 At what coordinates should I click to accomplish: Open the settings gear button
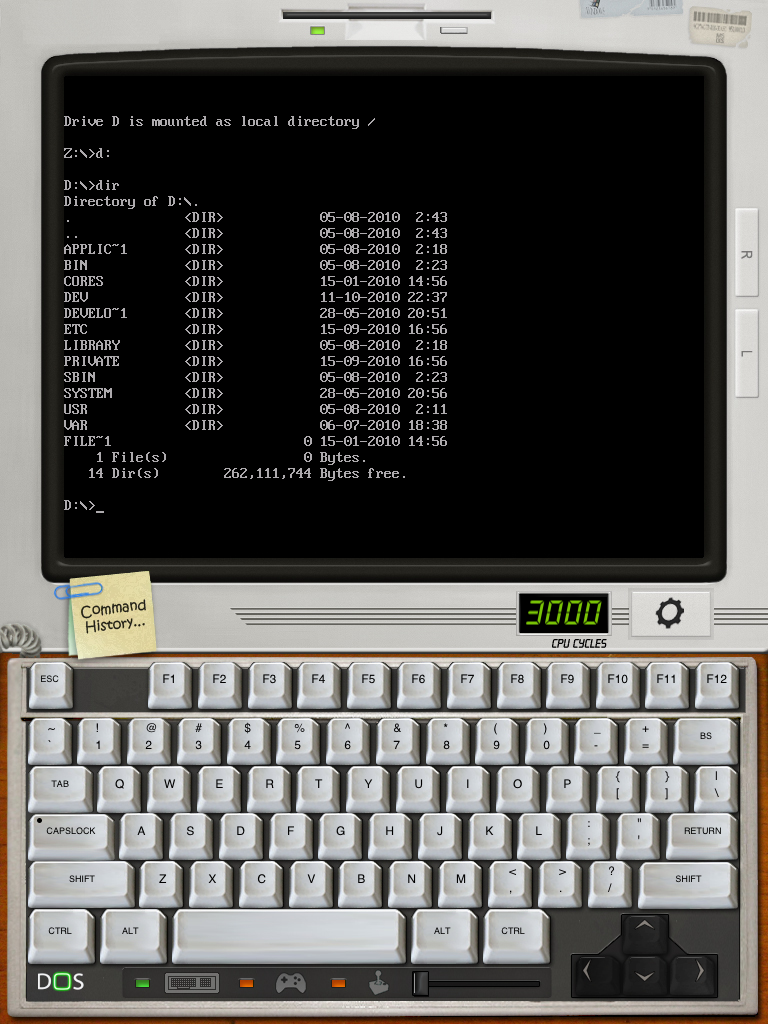tap(670, 613)
